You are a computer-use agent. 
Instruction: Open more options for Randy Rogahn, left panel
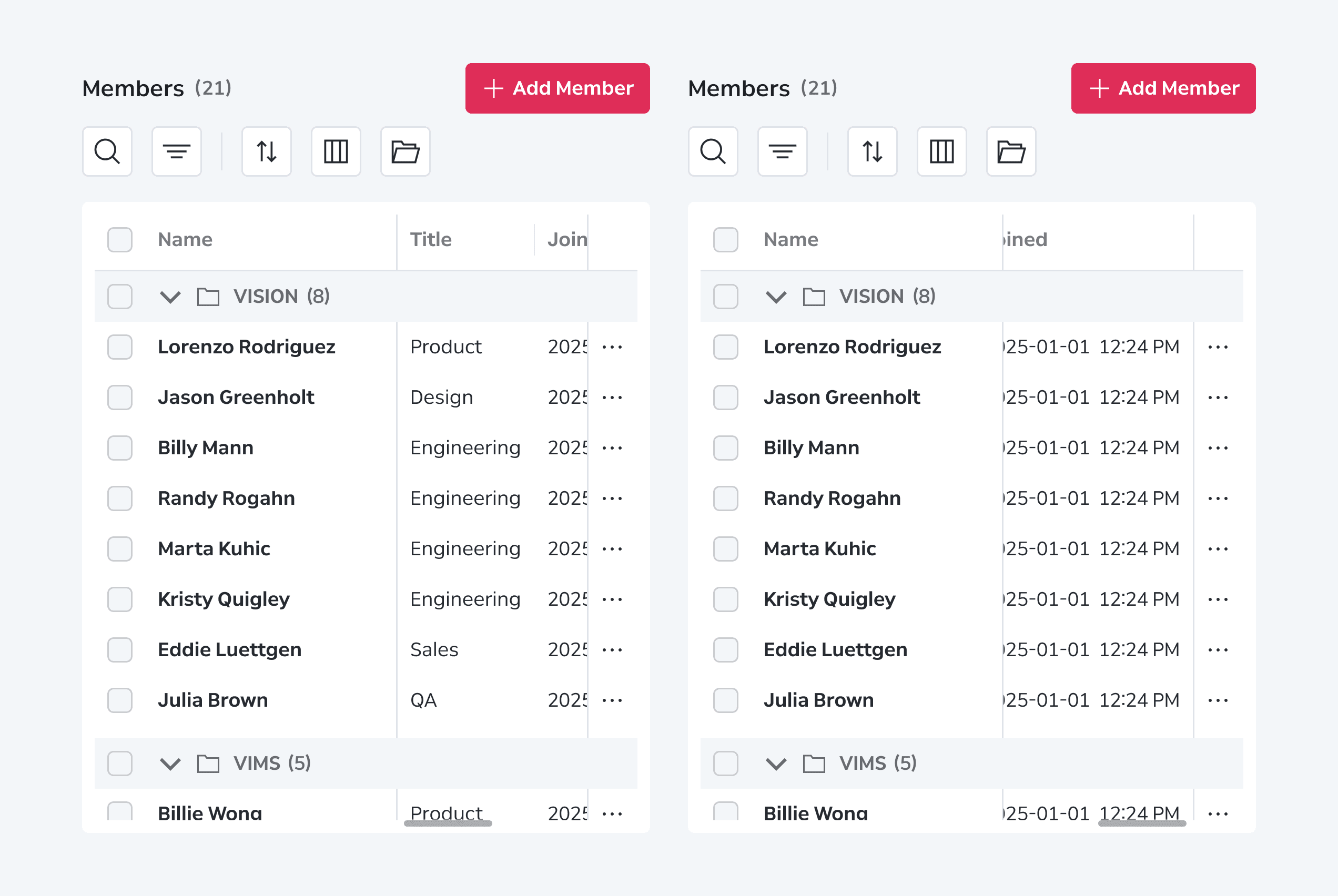coord(612,498)
